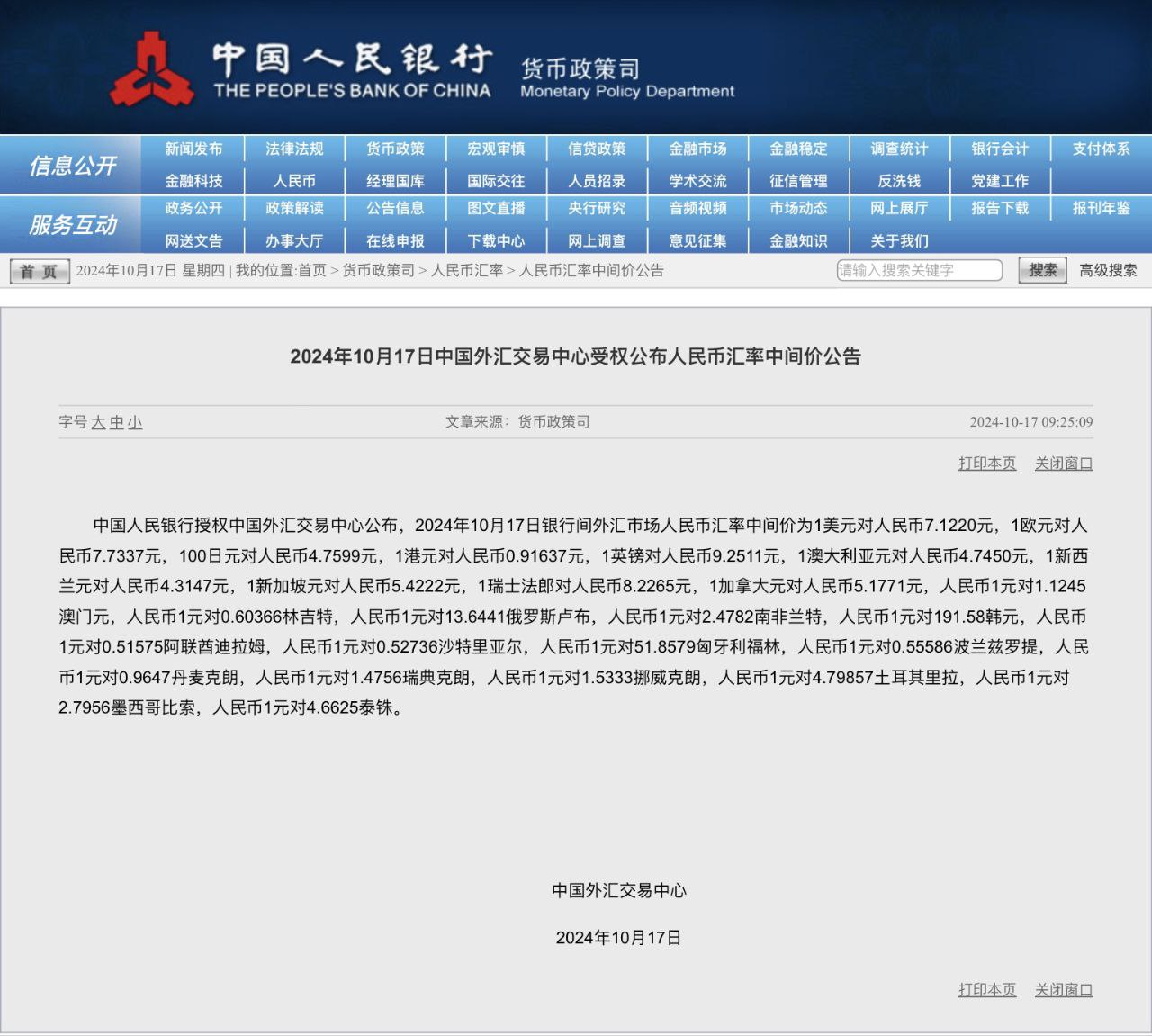
Task: Open 在线申报 navigation item
Action: click(x=395, y=241)
